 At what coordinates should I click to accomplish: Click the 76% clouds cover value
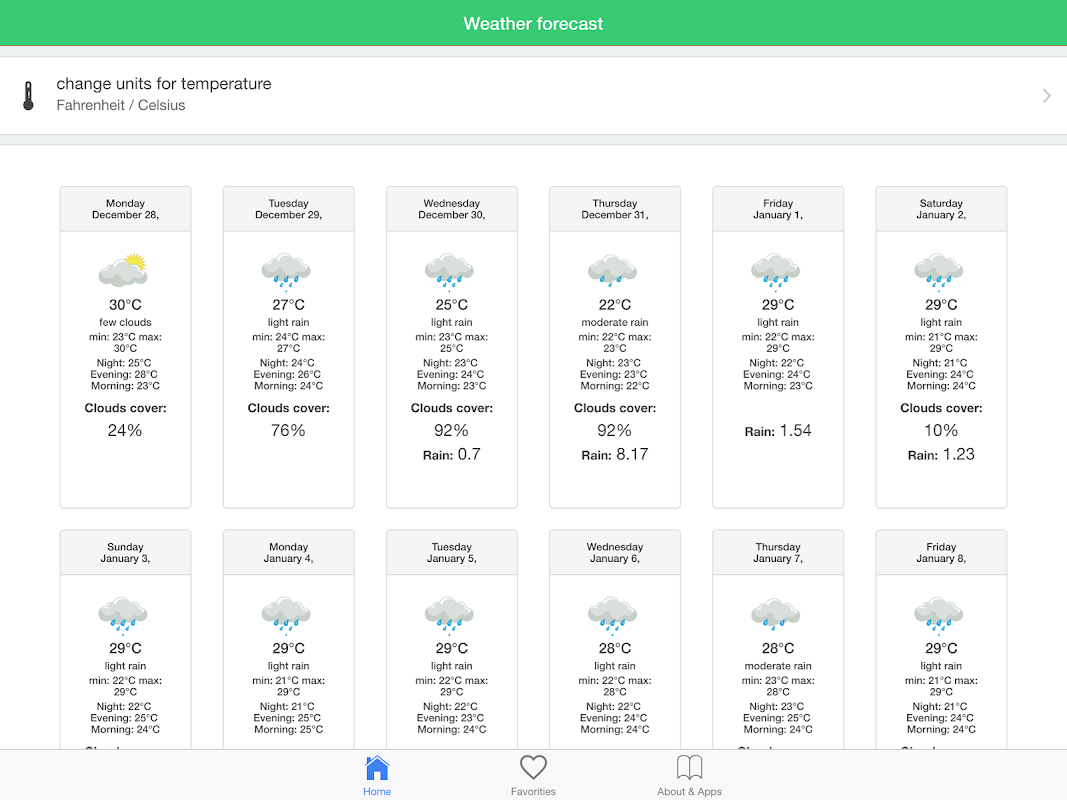289,431
